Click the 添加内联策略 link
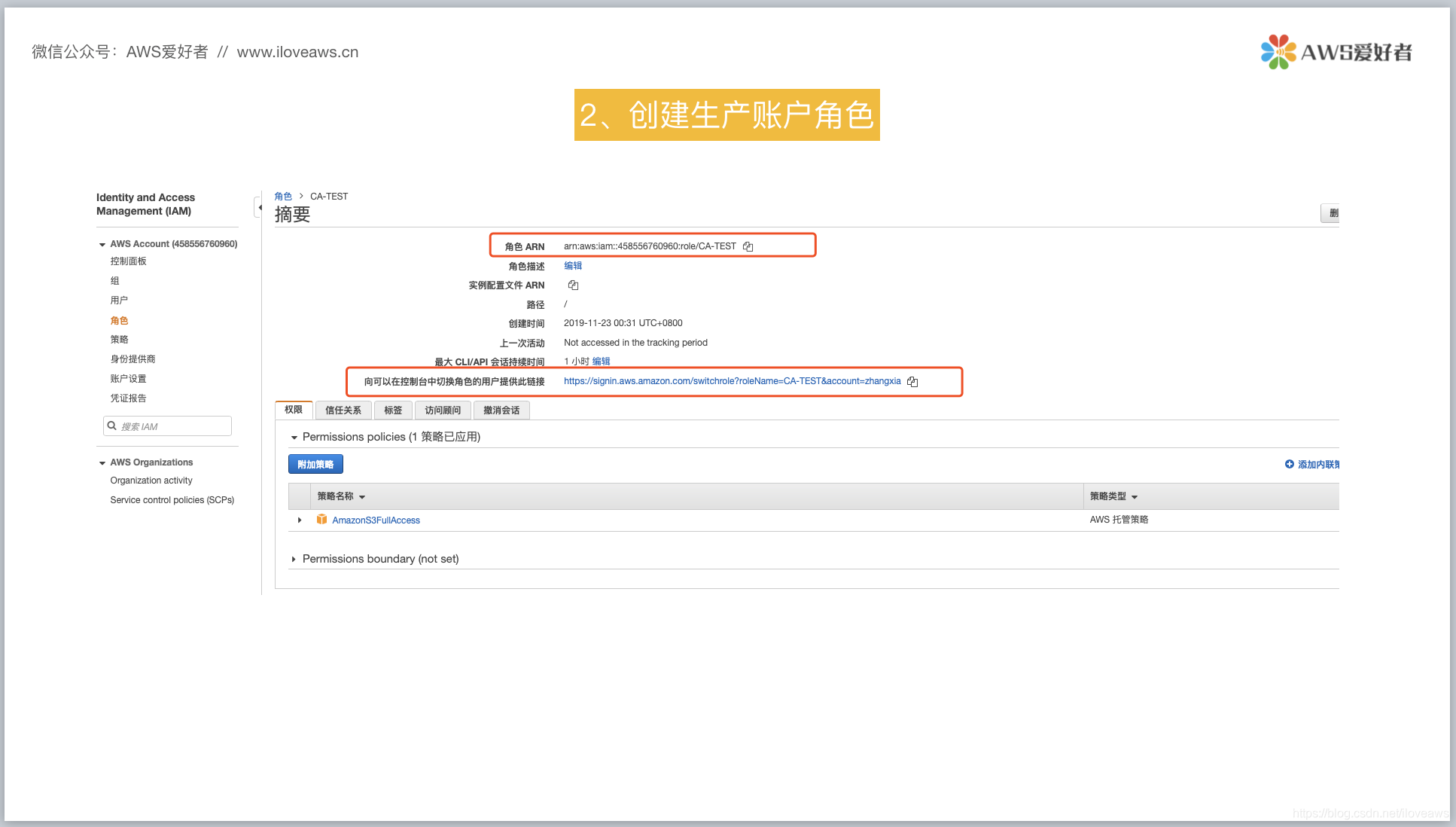This screenshot has height=827, width=1456. tap(1317, 465)
